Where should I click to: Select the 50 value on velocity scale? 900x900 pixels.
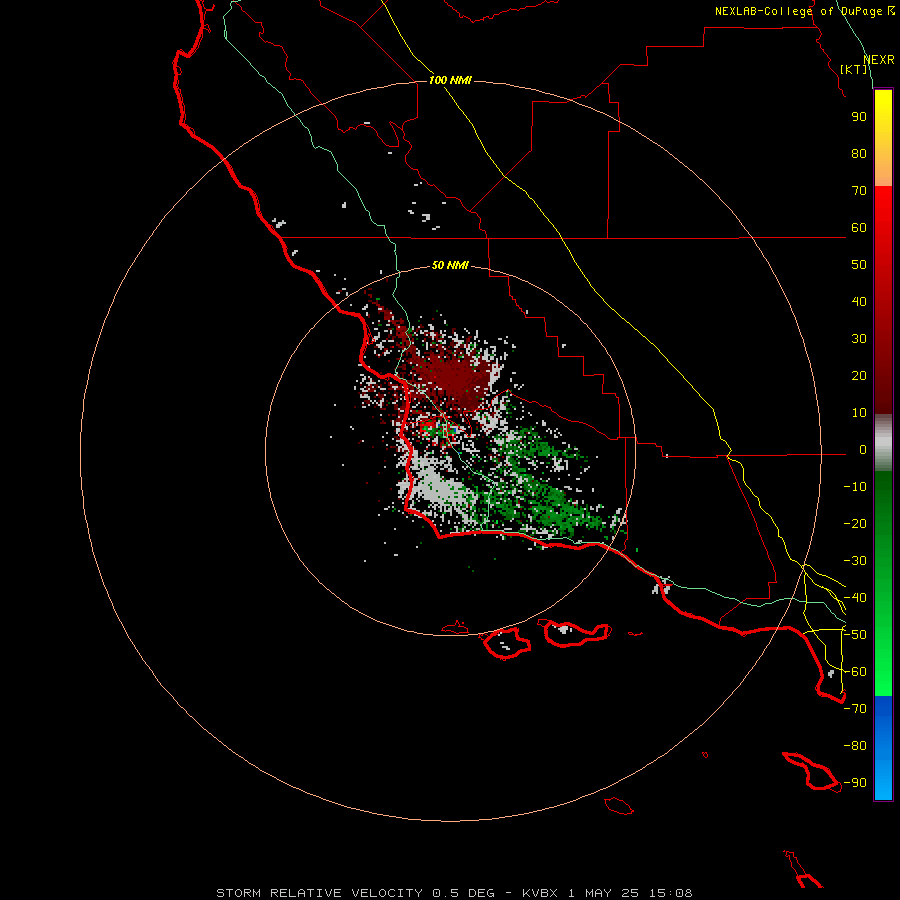pos(859,265)
